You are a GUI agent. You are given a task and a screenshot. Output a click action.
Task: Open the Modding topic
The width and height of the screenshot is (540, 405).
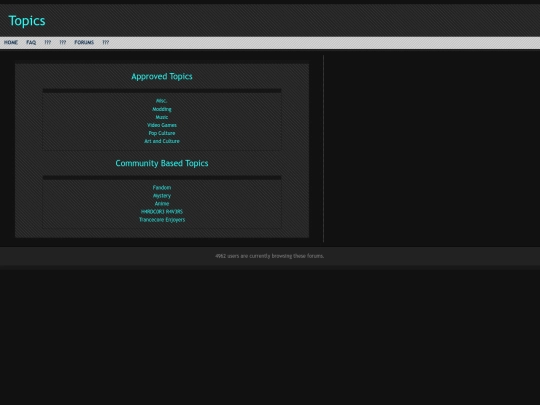pos(162,109)
